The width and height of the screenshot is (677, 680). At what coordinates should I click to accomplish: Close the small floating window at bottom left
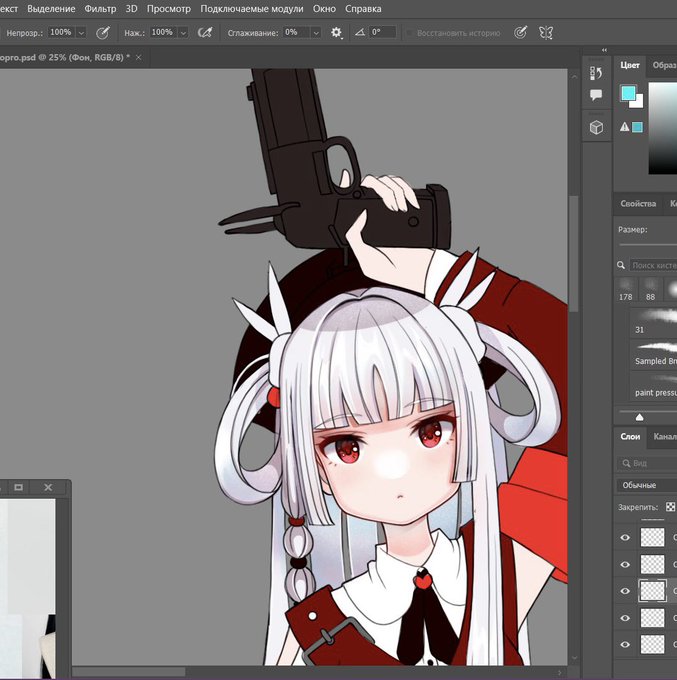48,487
